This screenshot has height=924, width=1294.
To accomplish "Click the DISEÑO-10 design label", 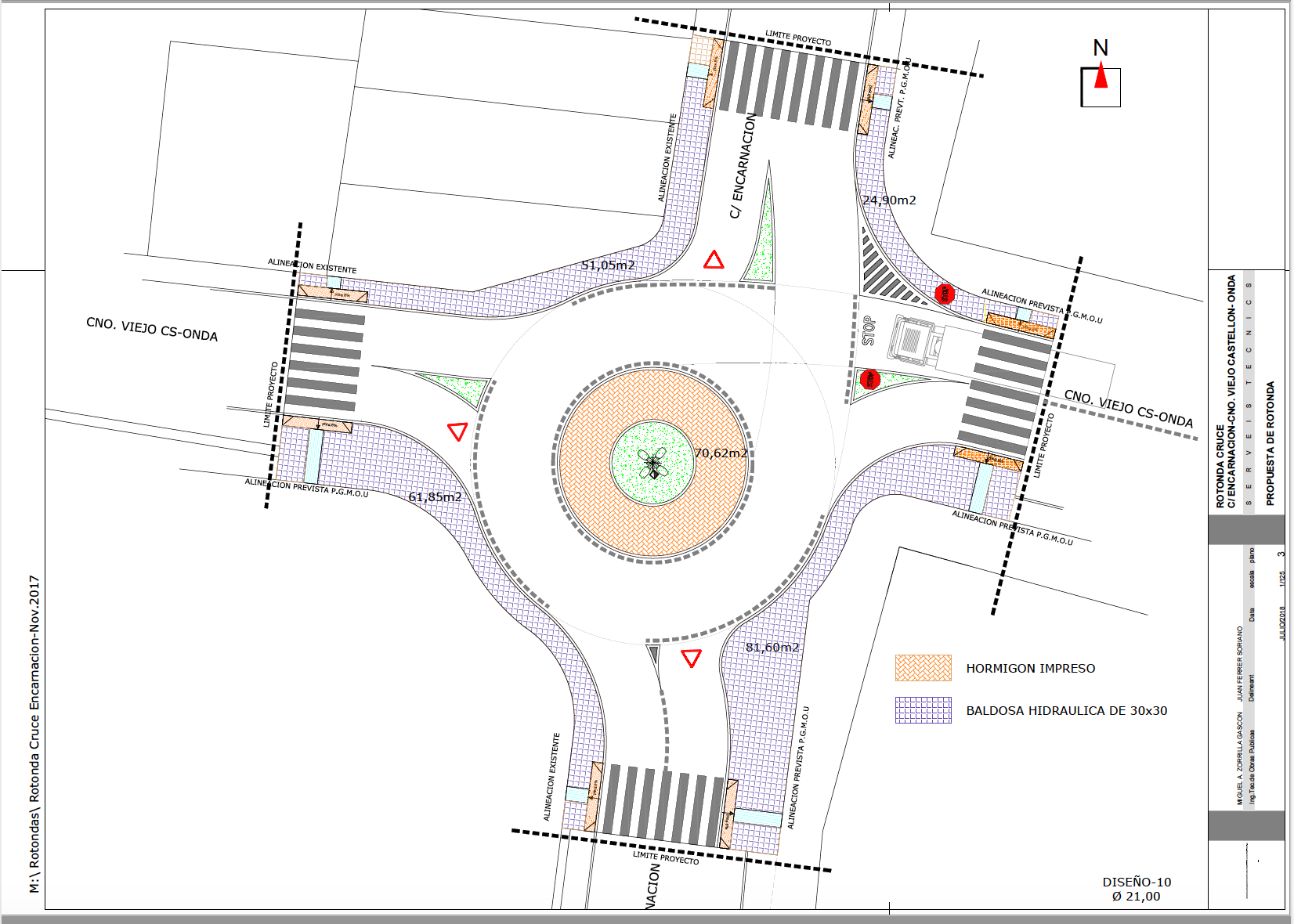I will 1137,882.
